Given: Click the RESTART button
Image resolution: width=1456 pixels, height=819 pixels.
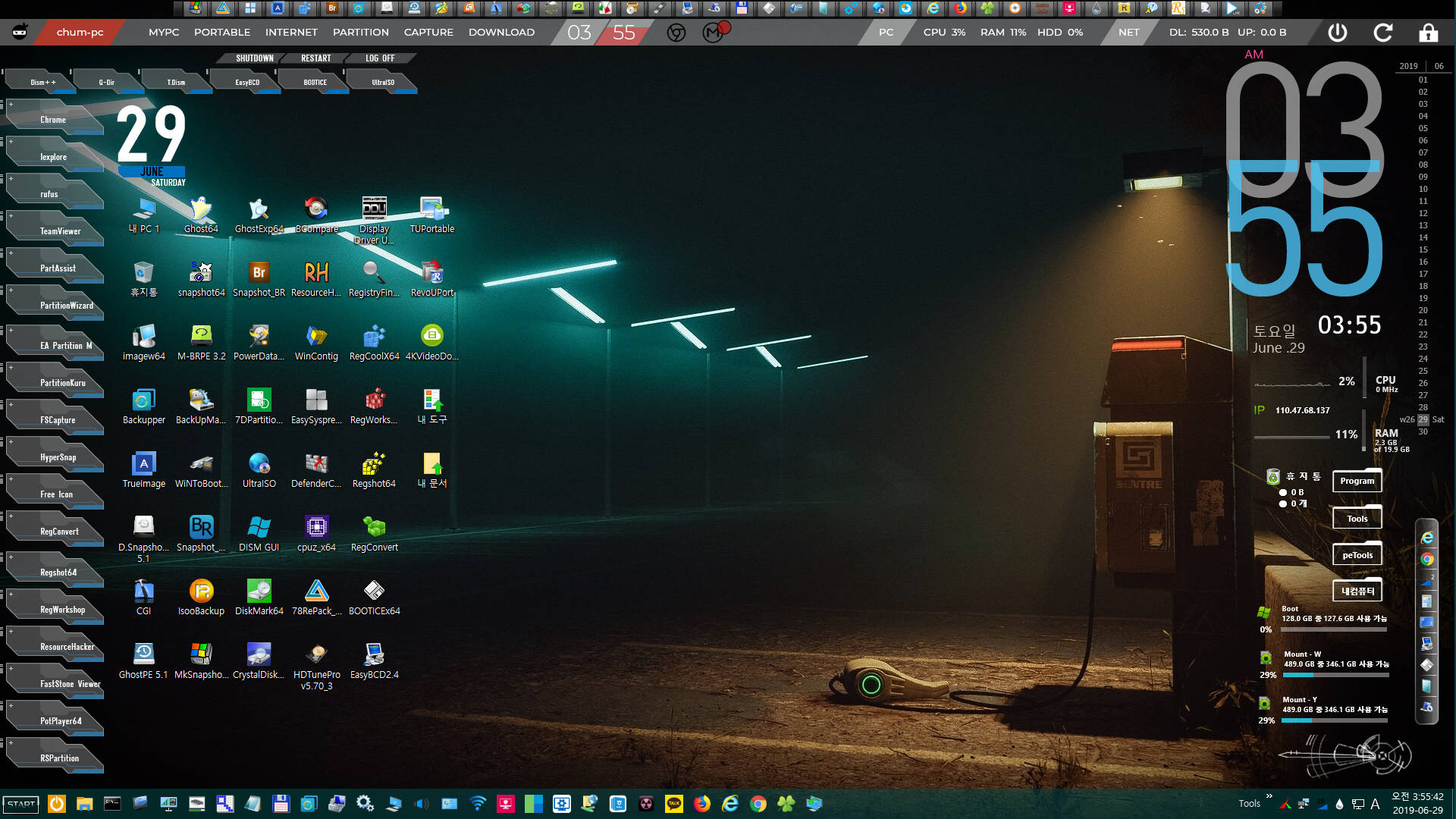Looking at the screenshot, I should click(x=315, y=58).
